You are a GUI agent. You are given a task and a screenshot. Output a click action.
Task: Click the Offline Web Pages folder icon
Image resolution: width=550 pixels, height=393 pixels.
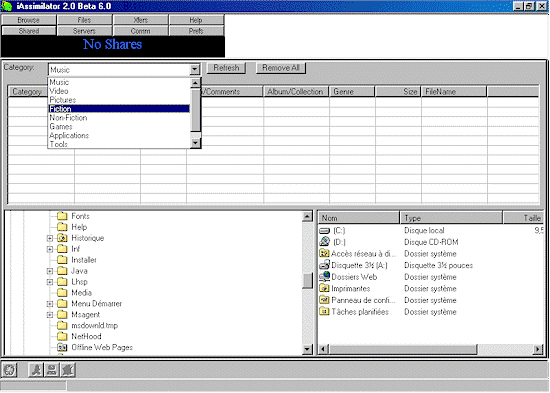point(62,347)
